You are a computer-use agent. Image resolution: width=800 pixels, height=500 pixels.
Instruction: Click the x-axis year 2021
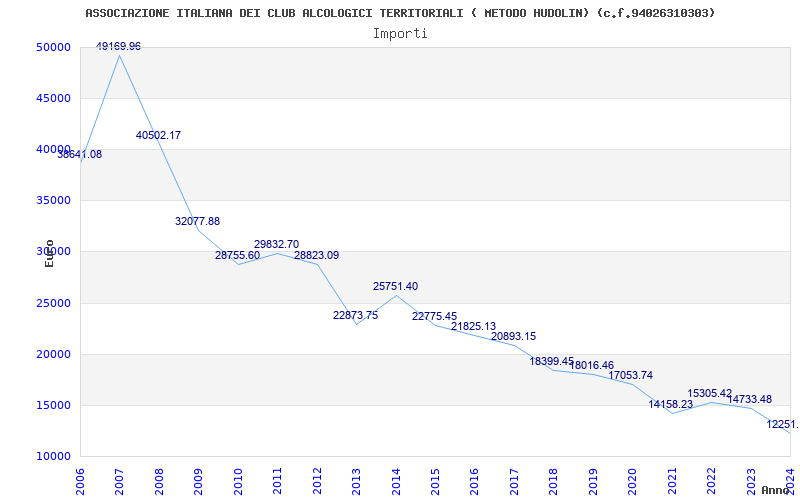point(672,482)
